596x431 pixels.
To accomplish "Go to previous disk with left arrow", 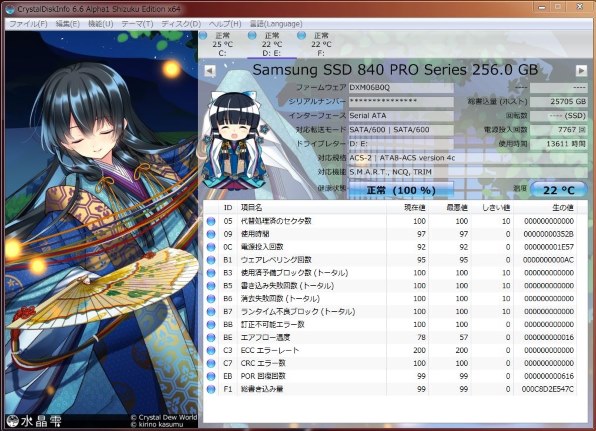I will pos(210,71).
